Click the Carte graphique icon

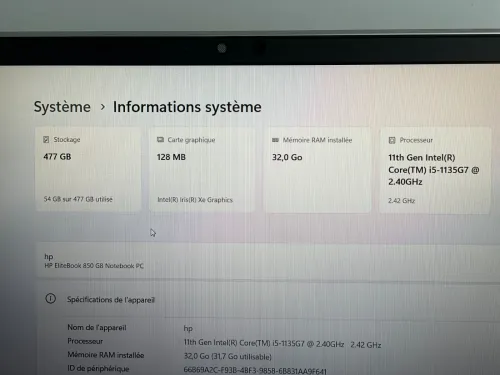160,140
